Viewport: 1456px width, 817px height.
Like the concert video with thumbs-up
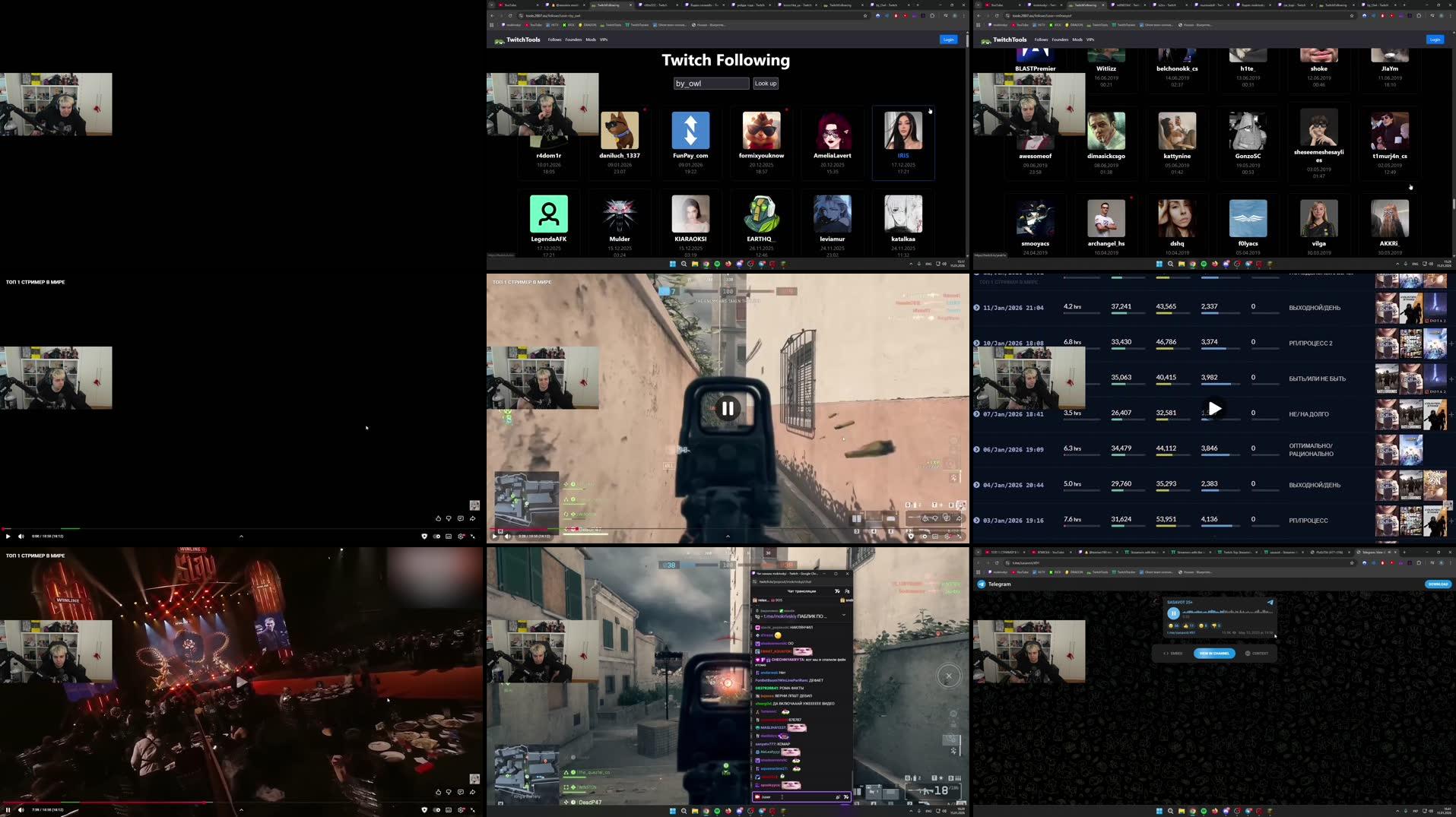[x=438, y=792]
